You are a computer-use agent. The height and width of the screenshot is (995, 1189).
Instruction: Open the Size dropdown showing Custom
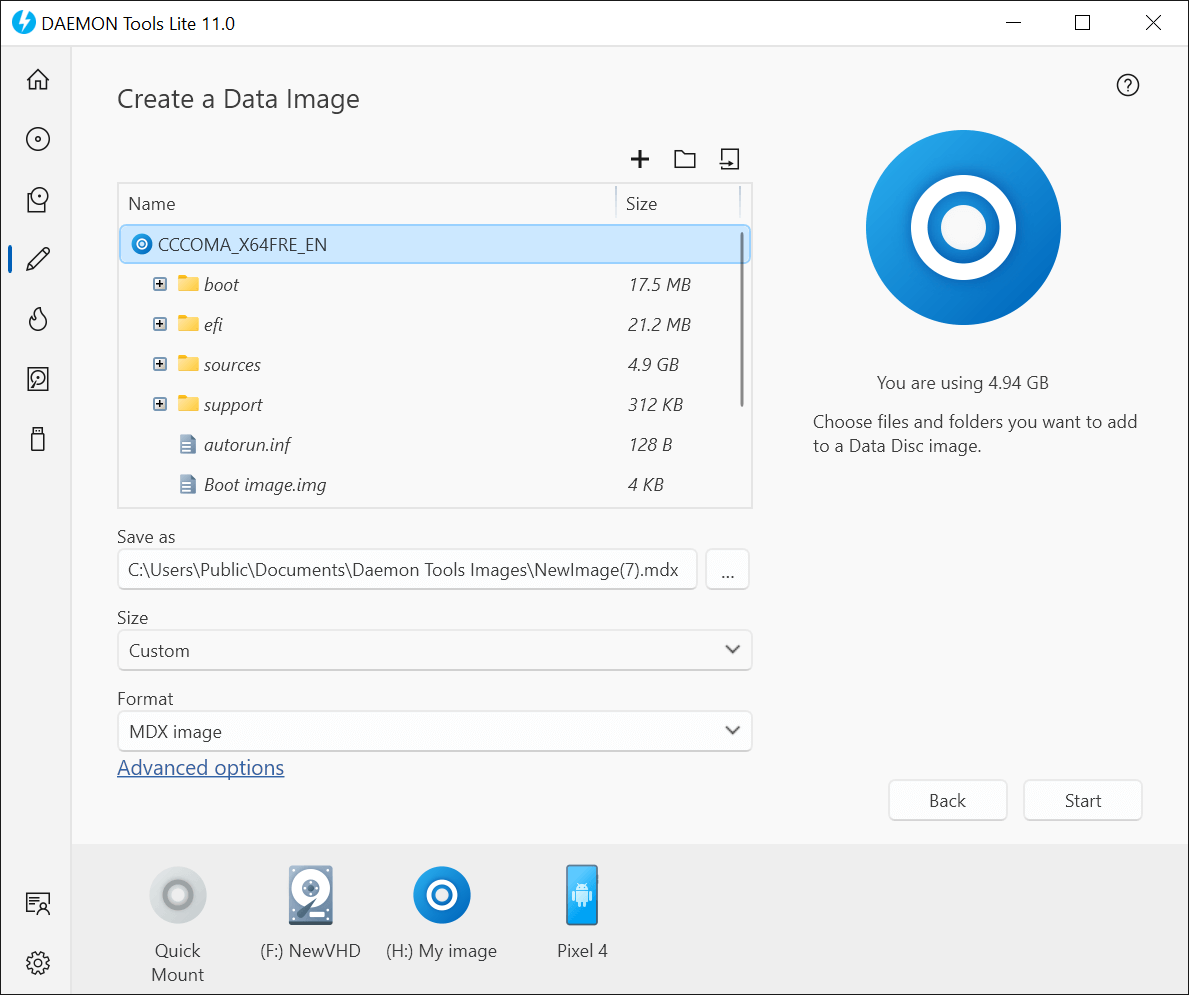pyautogui.click(x=434, y=650)
